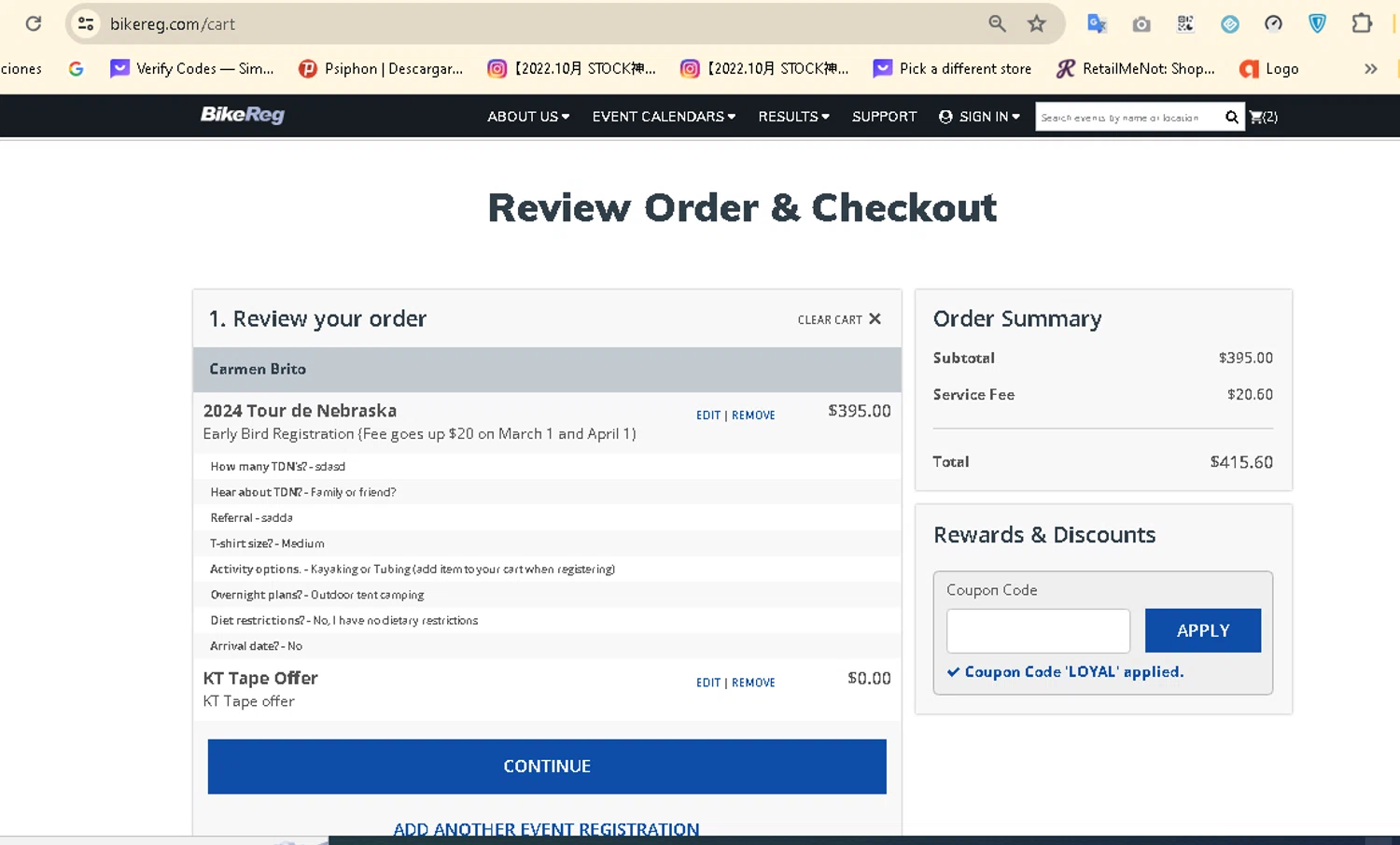
Task: Click the '2024 Tour de Nebraska' title
Action: tap(300, 411)
